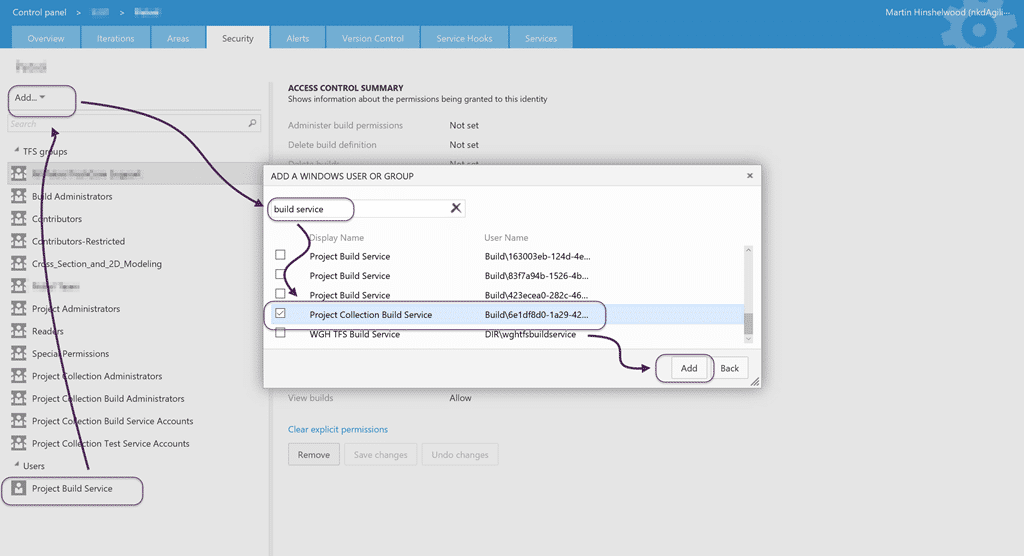Click the Project Build Service user icon

point(18,488)
